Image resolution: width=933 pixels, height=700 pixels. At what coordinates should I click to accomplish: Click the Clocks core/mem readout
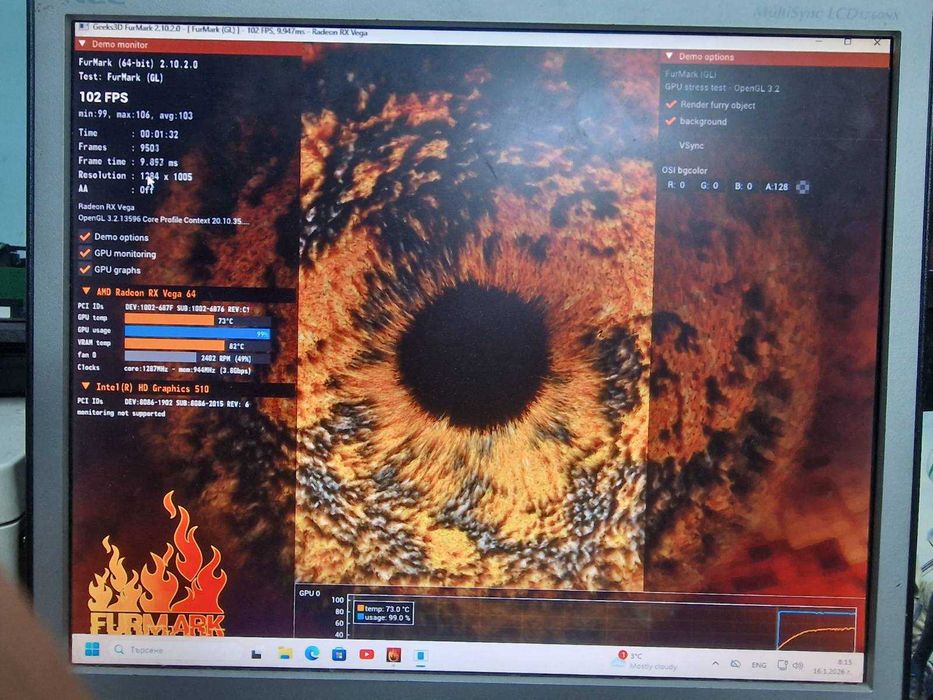[x=187, y=370]
